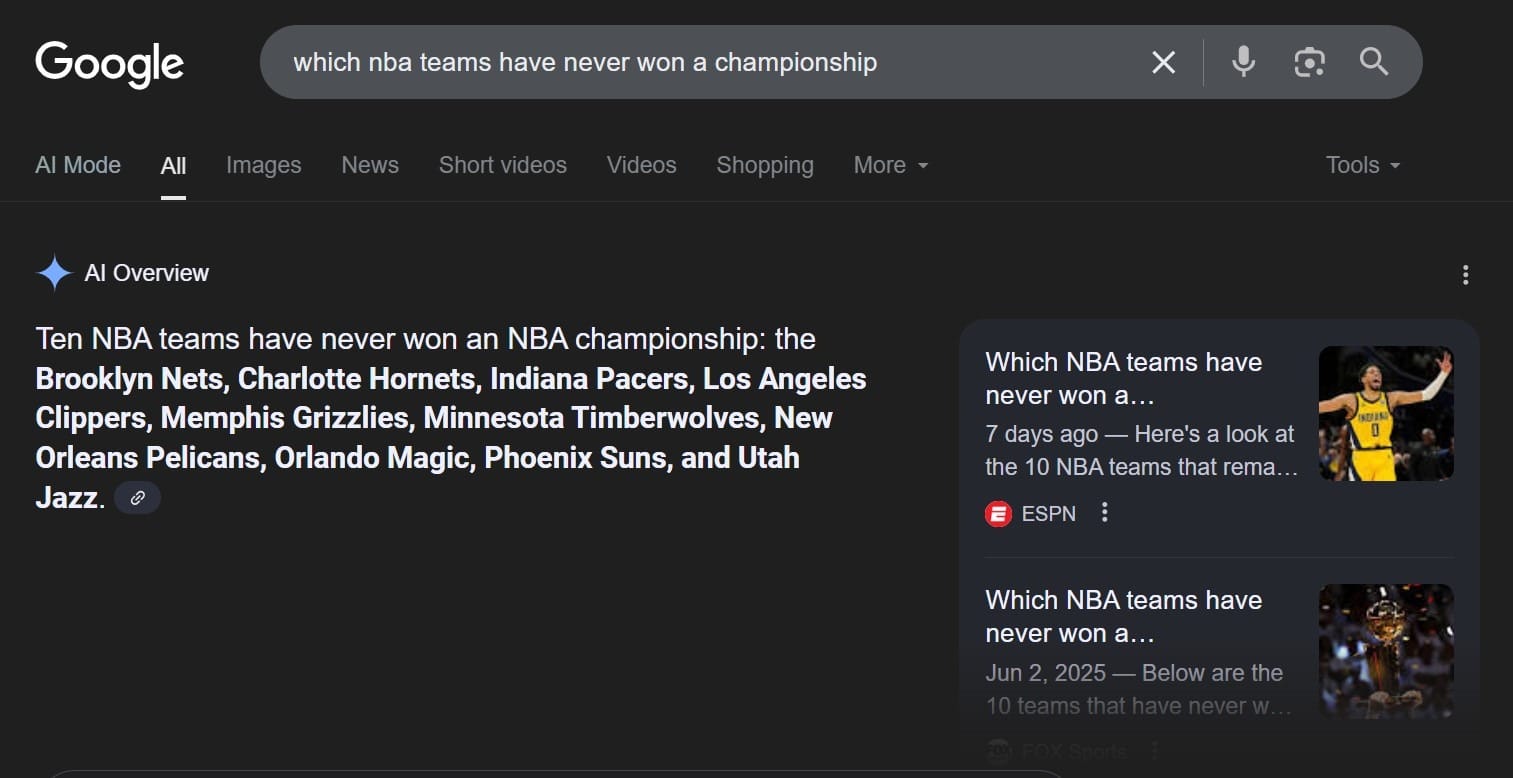Click bolded team list in overview
The width and height of the screenshot is (1513, 778).
tap(450, 437)
